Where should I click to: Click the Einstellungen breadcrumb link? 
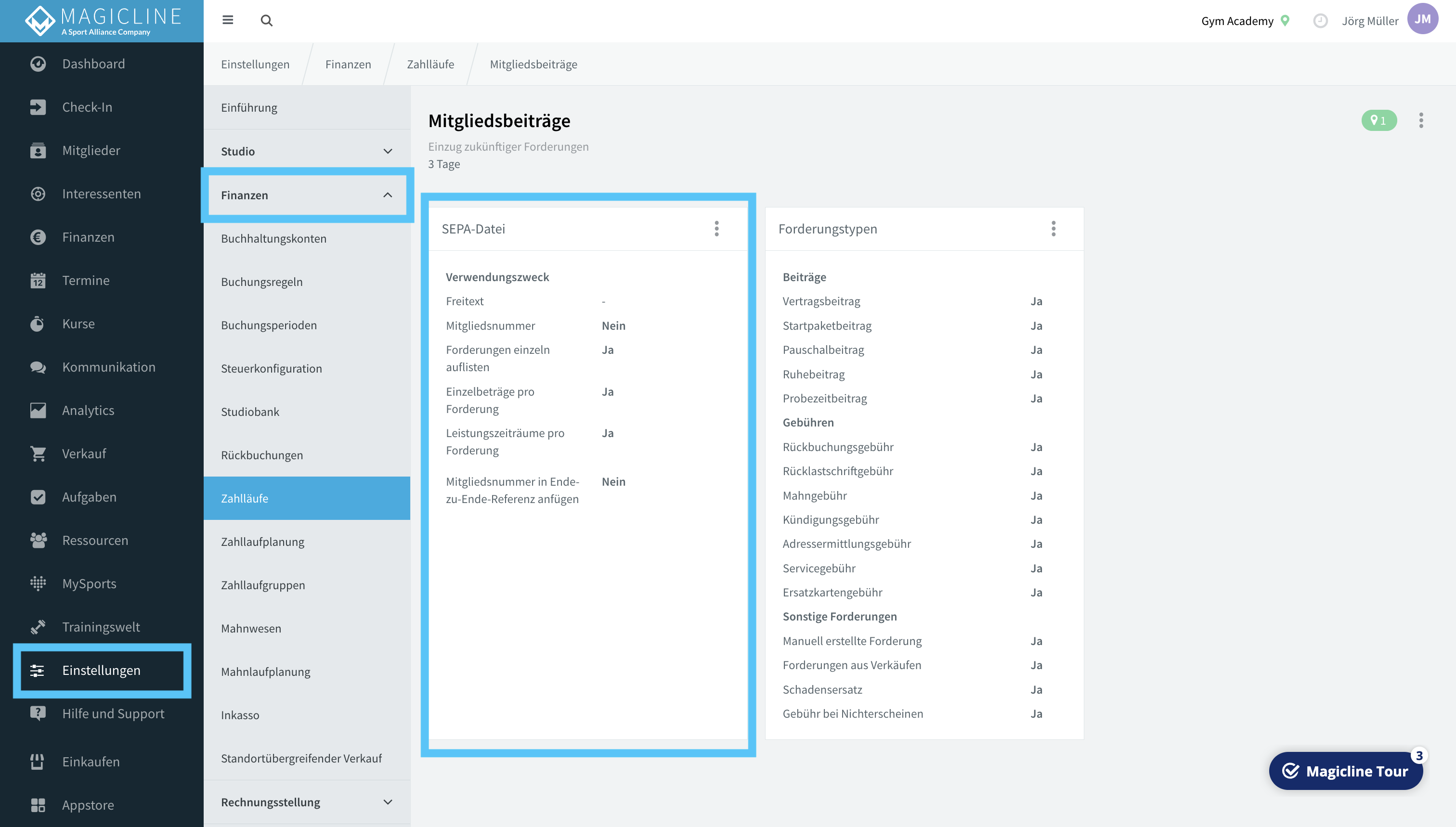(255, 64)
